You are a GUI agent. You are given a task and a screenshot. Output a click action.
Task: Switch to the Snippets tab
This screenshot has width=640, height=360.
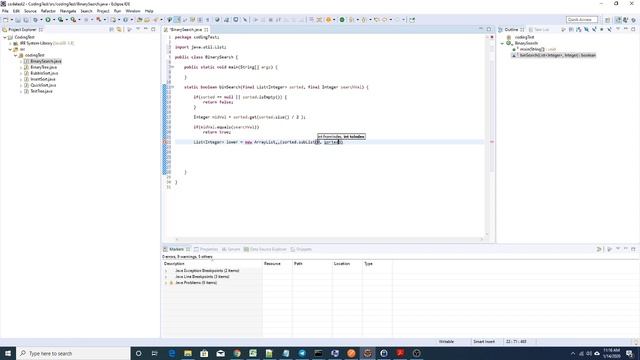pos(301,249)
